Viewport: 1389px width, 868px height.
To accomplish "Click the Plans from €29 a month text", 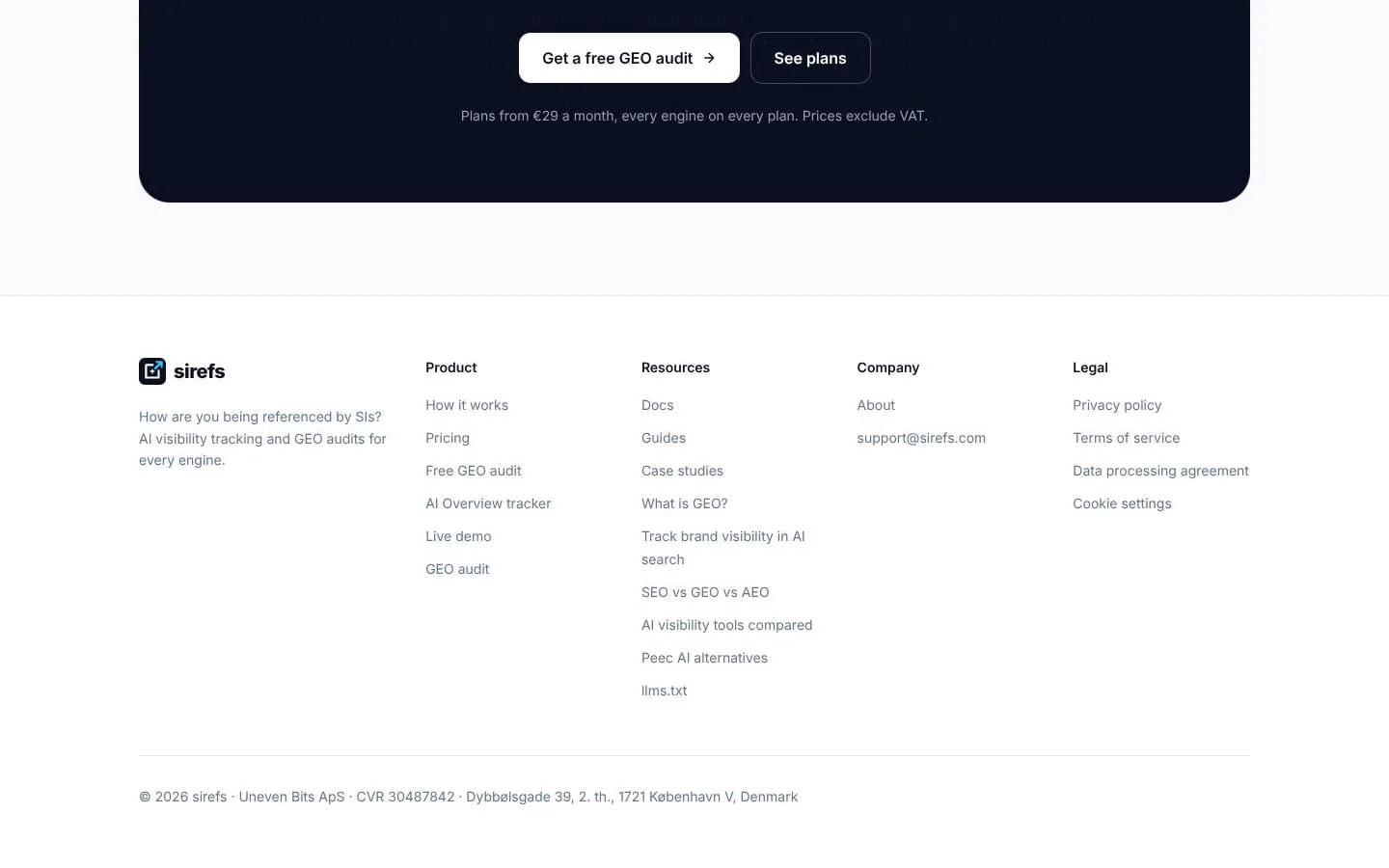I will pos(694,116).
